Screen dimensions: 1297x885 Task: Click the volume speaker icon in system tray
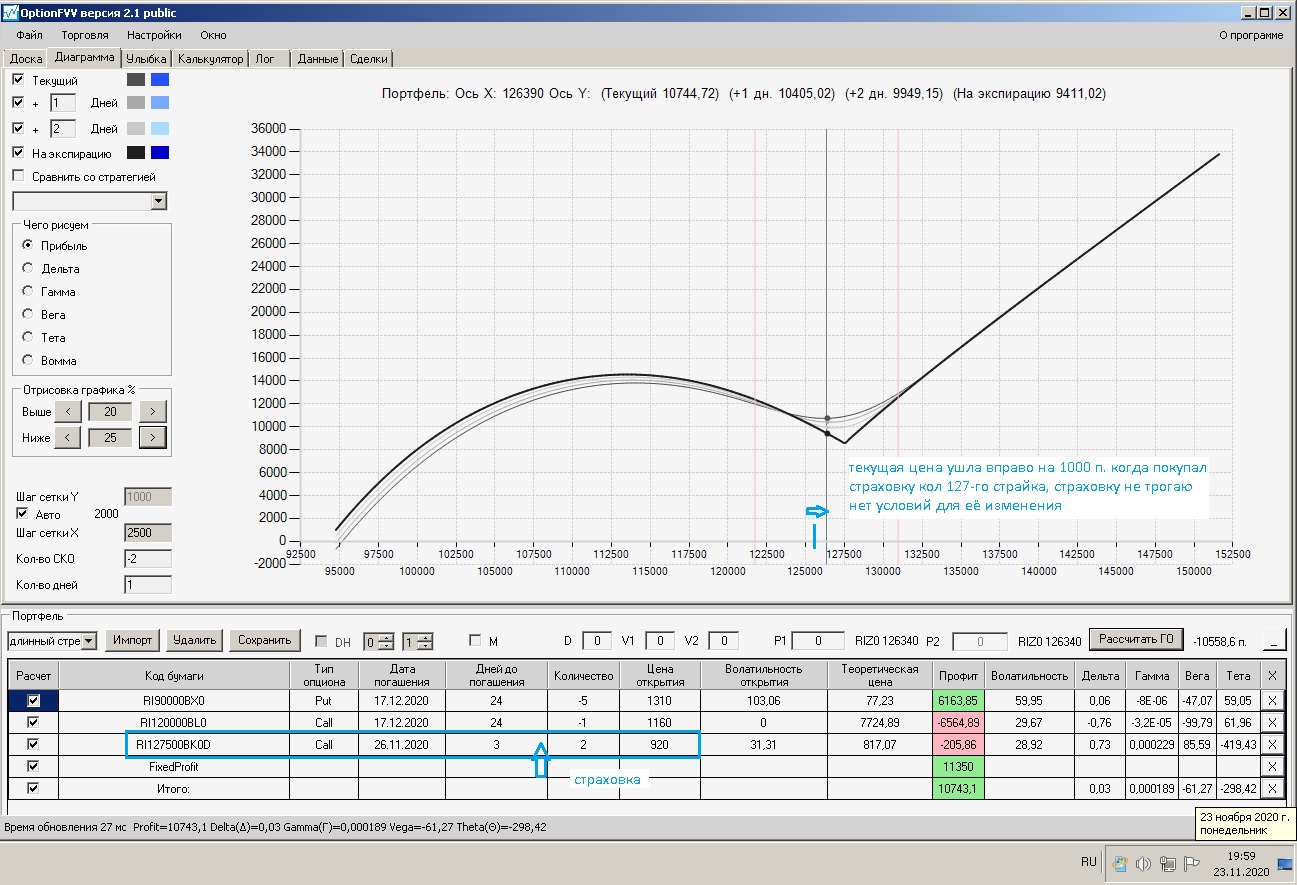click(1143, 864)
